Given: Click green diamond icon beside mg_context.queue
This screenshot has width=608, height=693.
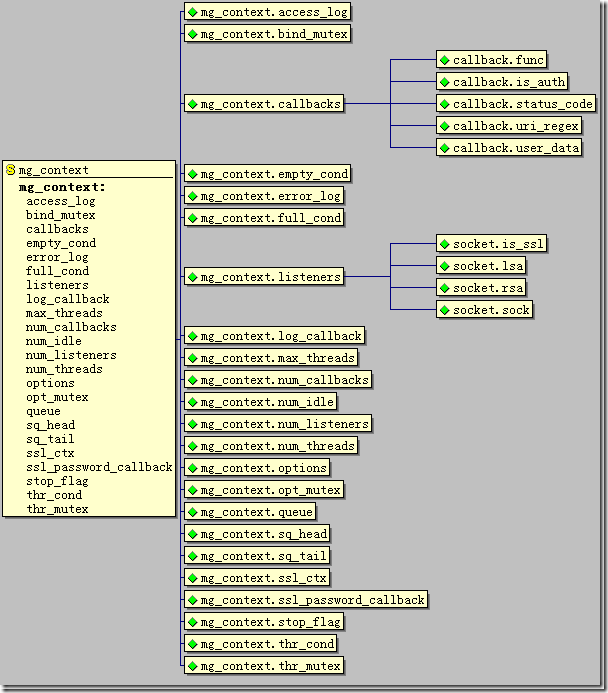Looking at the screenshot, I should 193,512.
